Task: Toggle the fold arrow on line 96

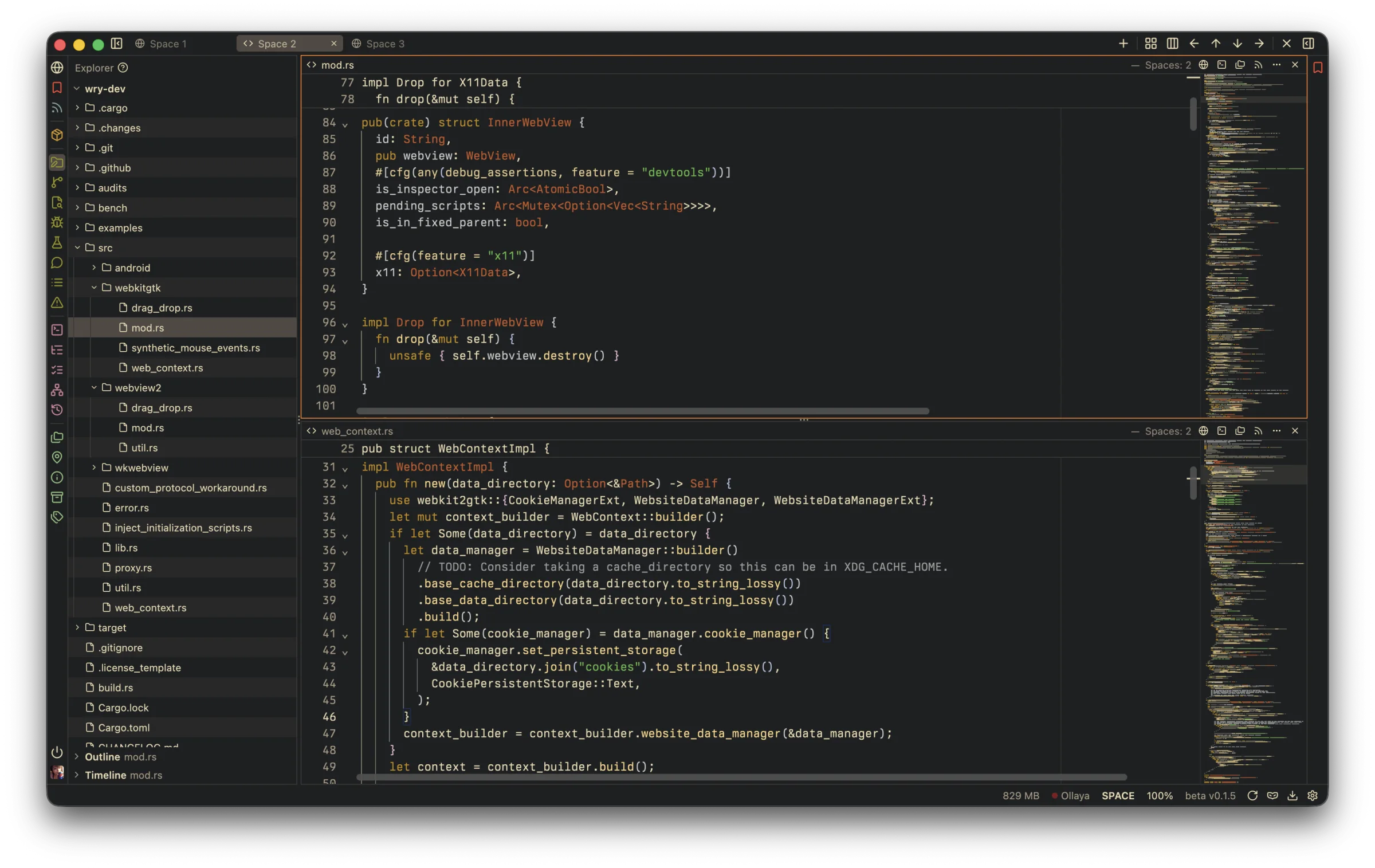Action: pos(345,324)
